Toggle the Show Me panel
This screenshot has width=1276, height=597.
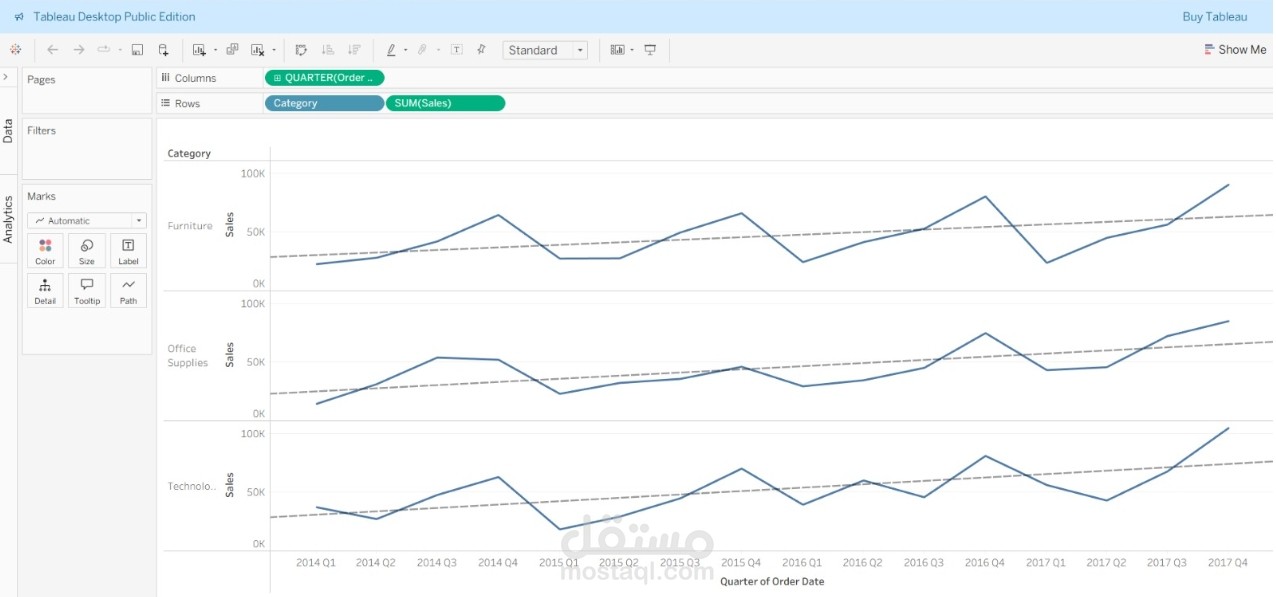(1235, 49)
